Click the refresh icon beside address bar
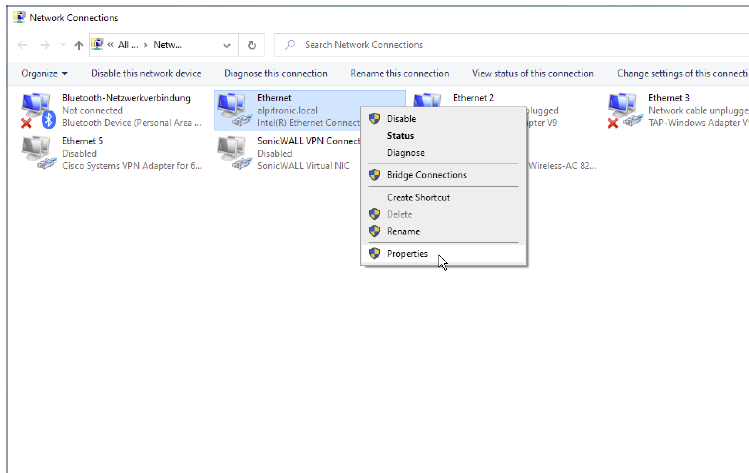Screen dimensions: 749x473 pos(252,45)
